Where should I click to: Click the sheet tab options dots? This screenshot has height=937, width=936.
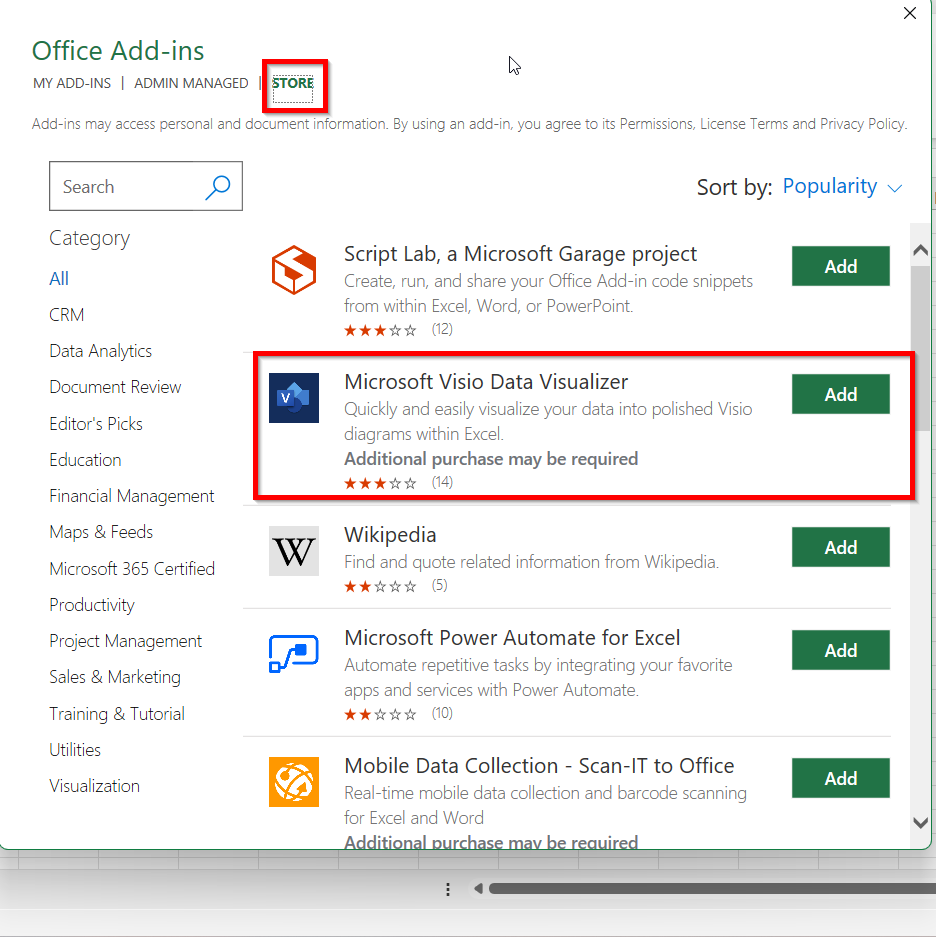coord(448,889)
